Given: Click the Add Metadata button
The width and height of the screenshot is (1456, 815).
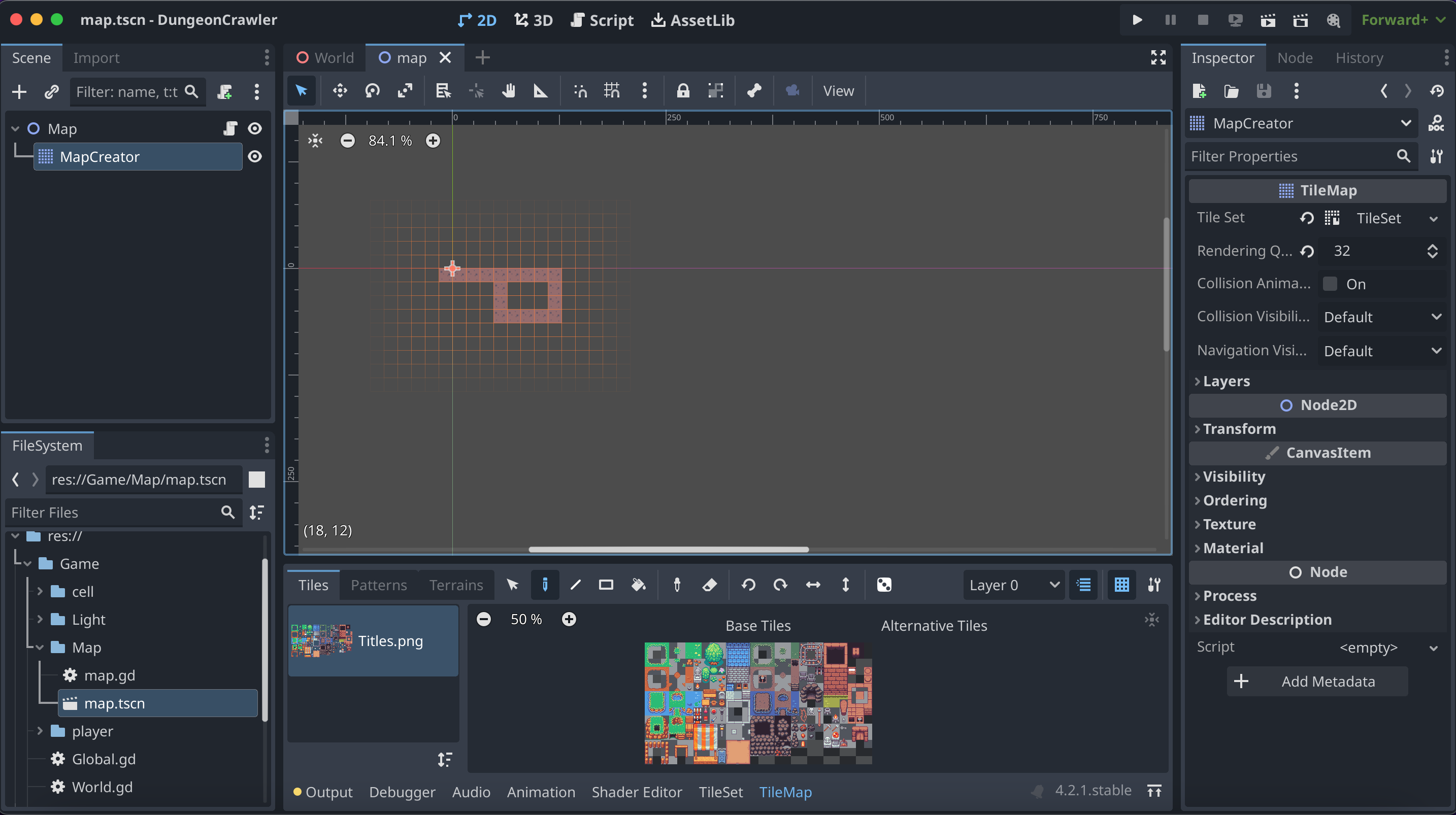Looking at the screenshot, I should click(x=1317, y=682).
